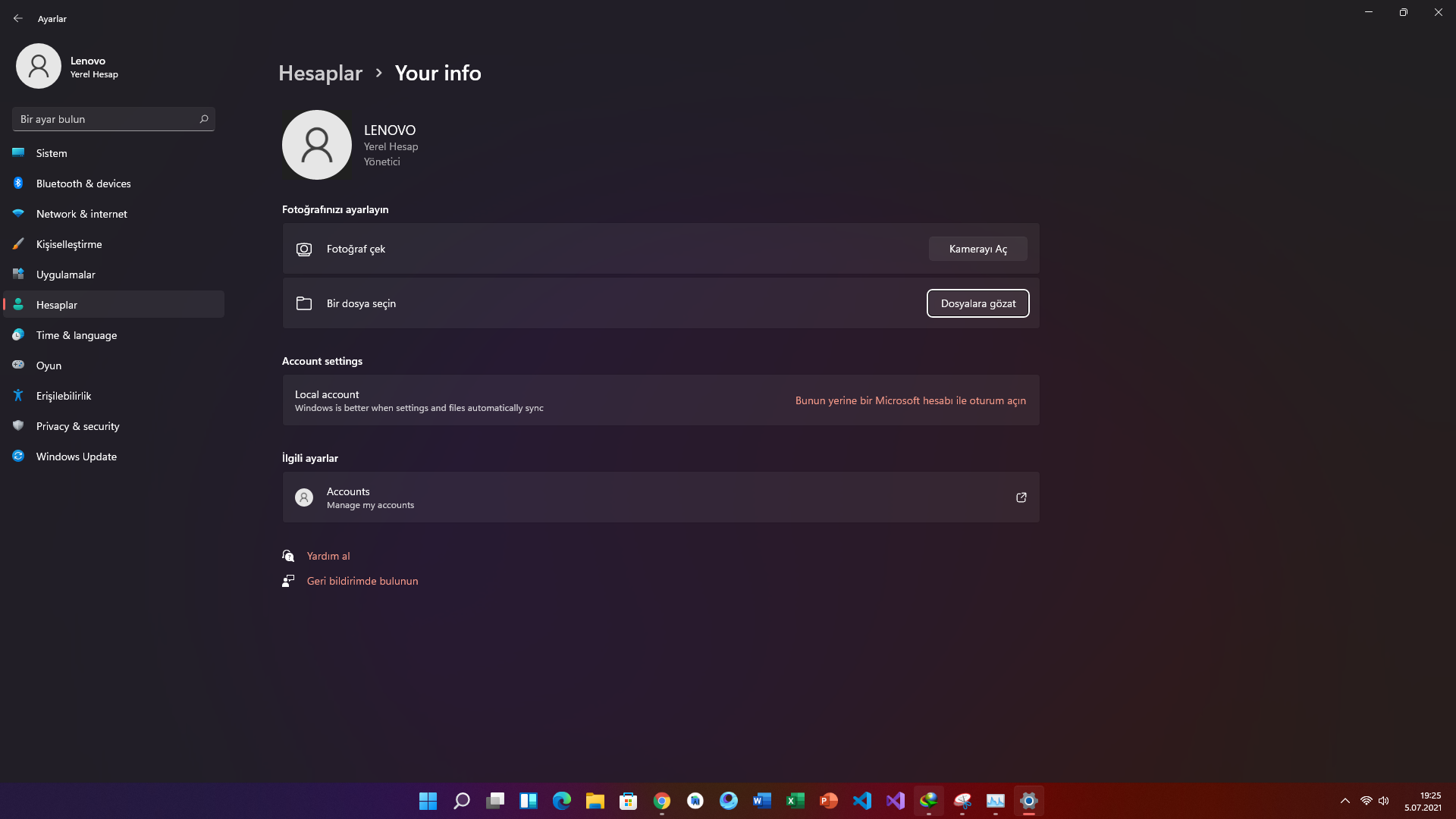The width and height of the screenshot is (1456, 819).
Task: Click the back arrow in Settings header
Action: tap(18, 18)
